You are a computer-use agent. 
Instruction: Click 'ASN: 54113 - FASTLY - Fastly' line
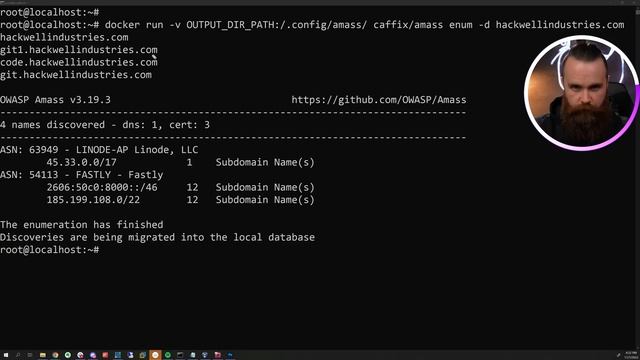[82, 175]
